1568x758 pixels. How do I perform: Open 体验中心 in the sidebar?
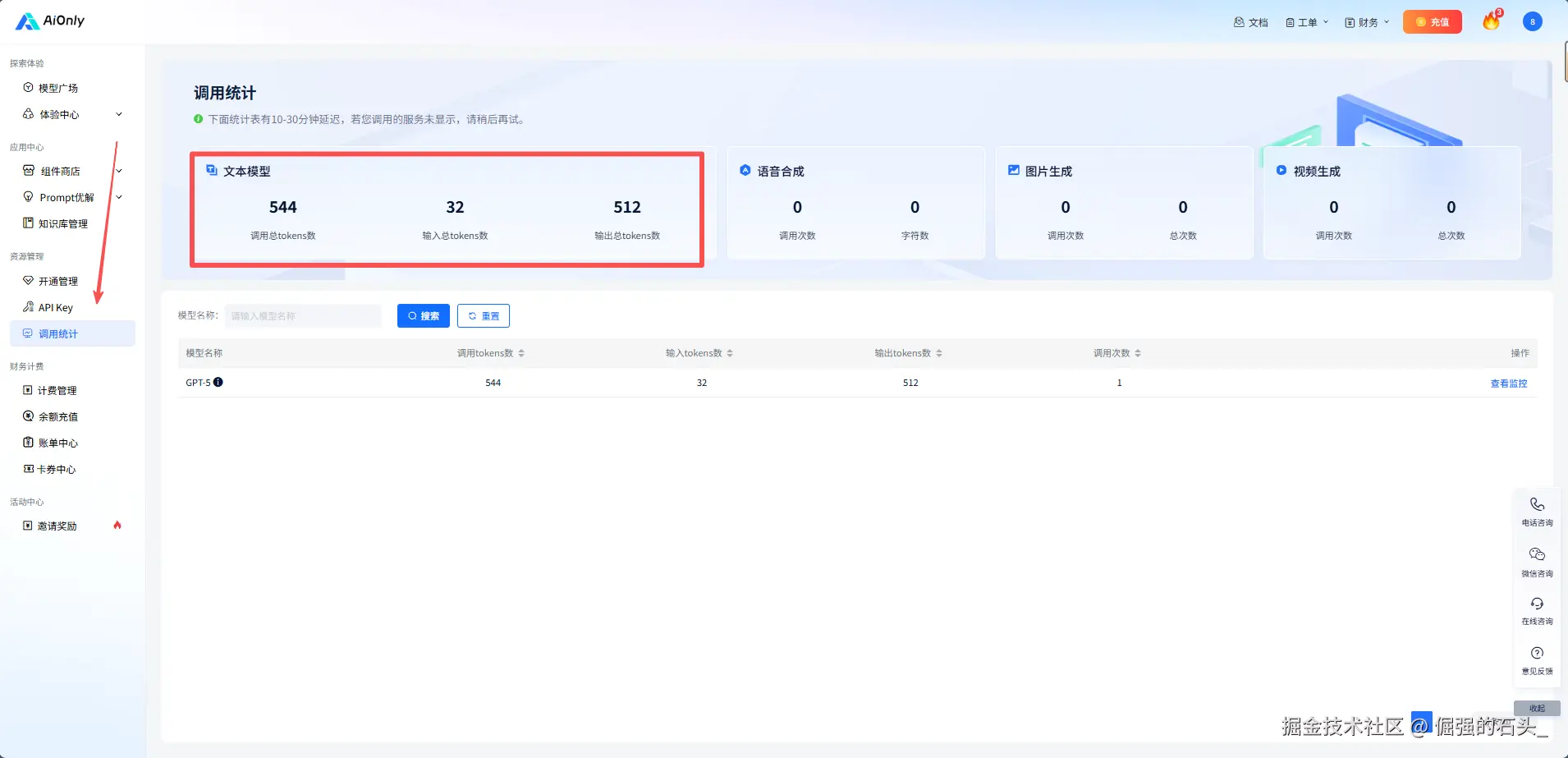60,114
